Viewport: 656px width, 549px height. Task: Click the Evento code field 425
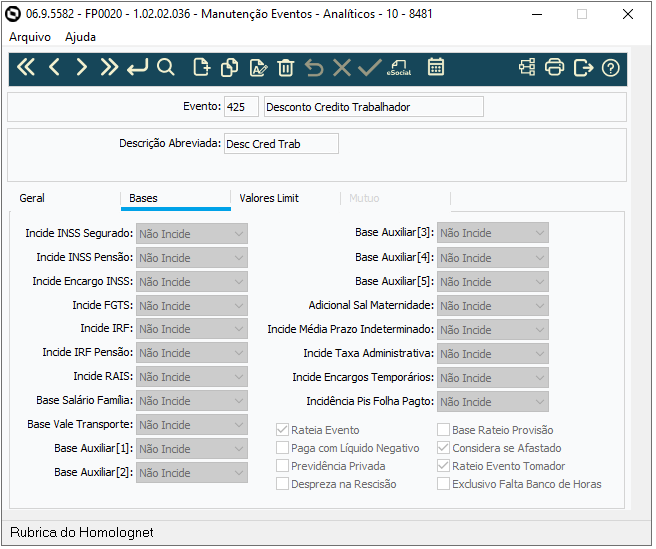[241, 107]
